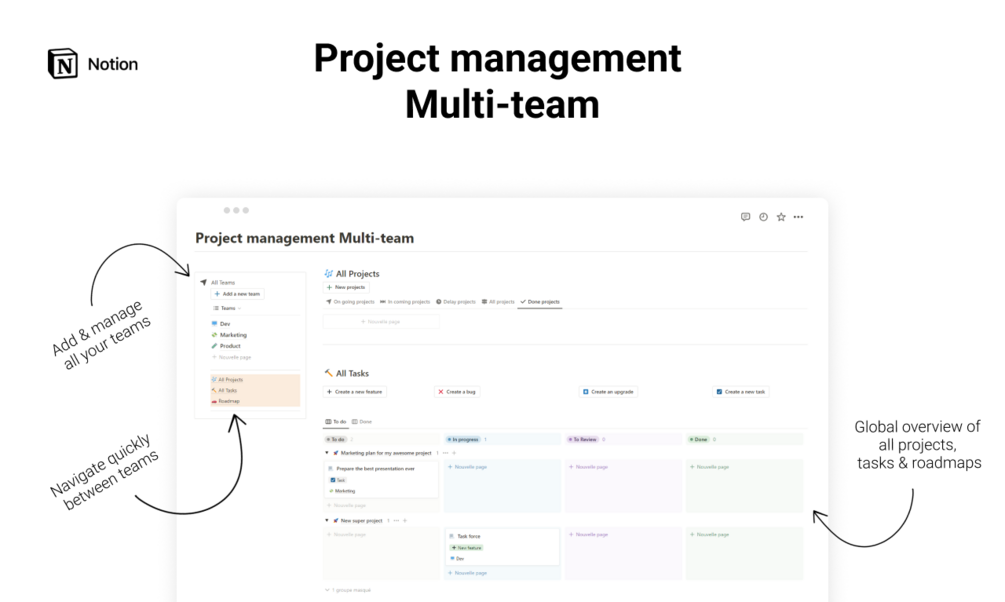Open the three-dot page options menu
This screenshot has height=602, width=1005.
798,217
